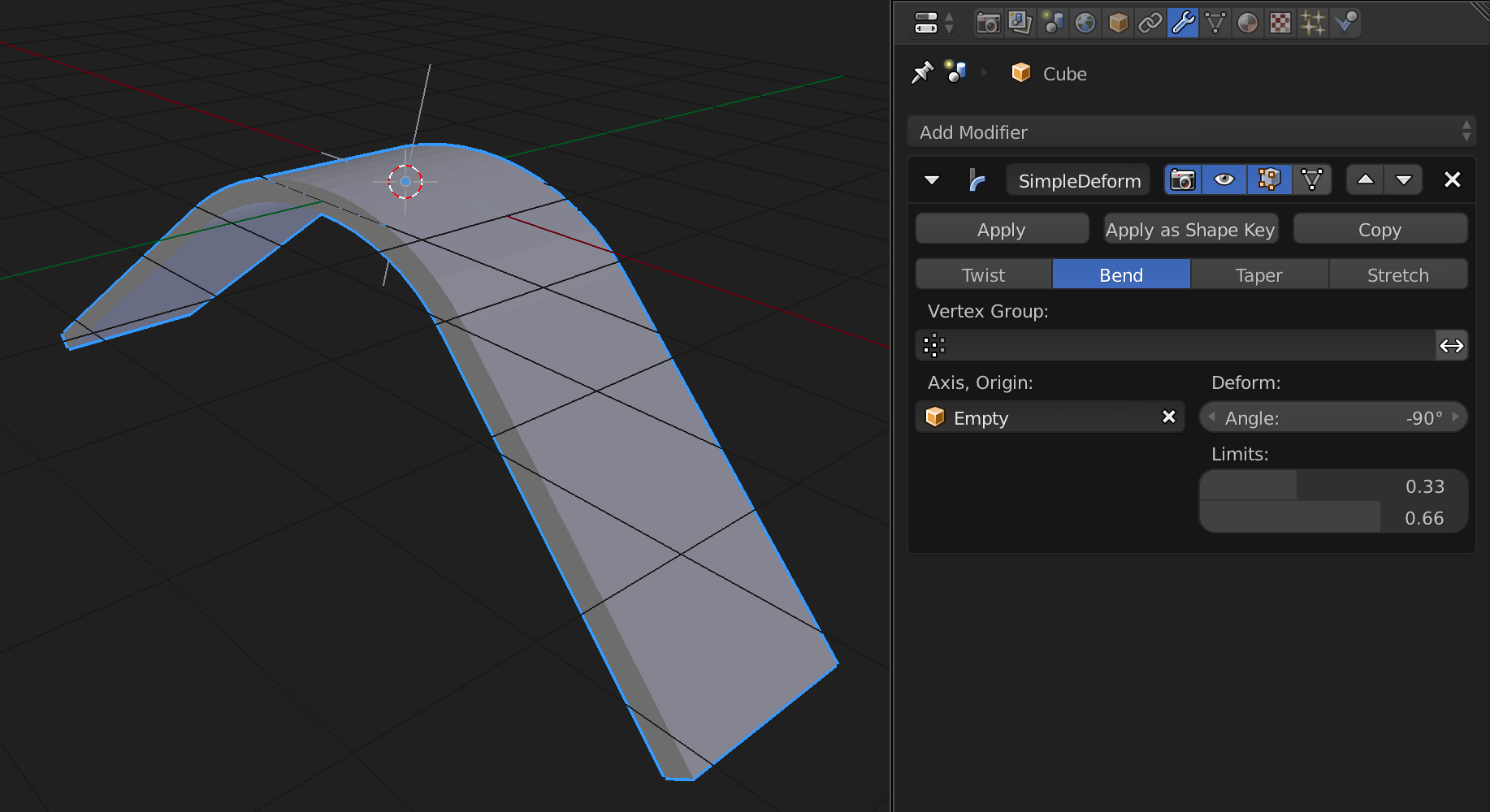Viewport: 1490px width, 812px height.
Task: Toggle modifier visibility in viewport
Action: pos(1224,179)
